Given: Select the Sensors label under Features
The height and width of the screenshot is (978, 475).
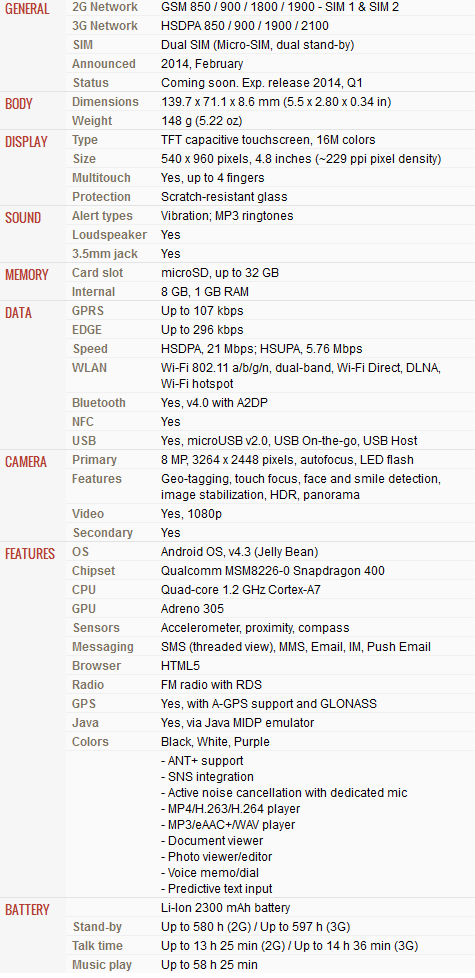Looking at the screenshot, I should pyautogui.click(x=96, y=627).
